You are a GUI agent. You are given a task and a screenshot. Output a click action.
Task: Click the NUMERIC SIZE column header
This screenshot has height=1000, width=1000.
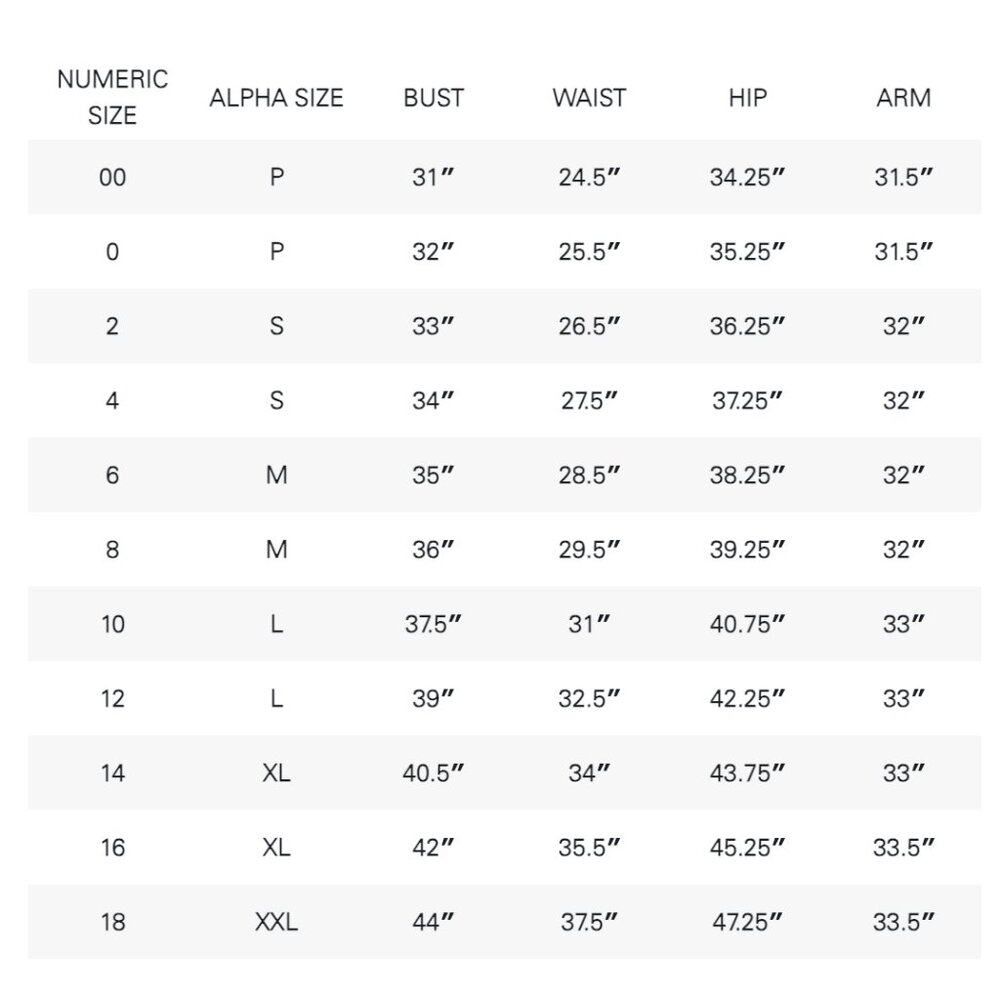(x=112, y=97)
